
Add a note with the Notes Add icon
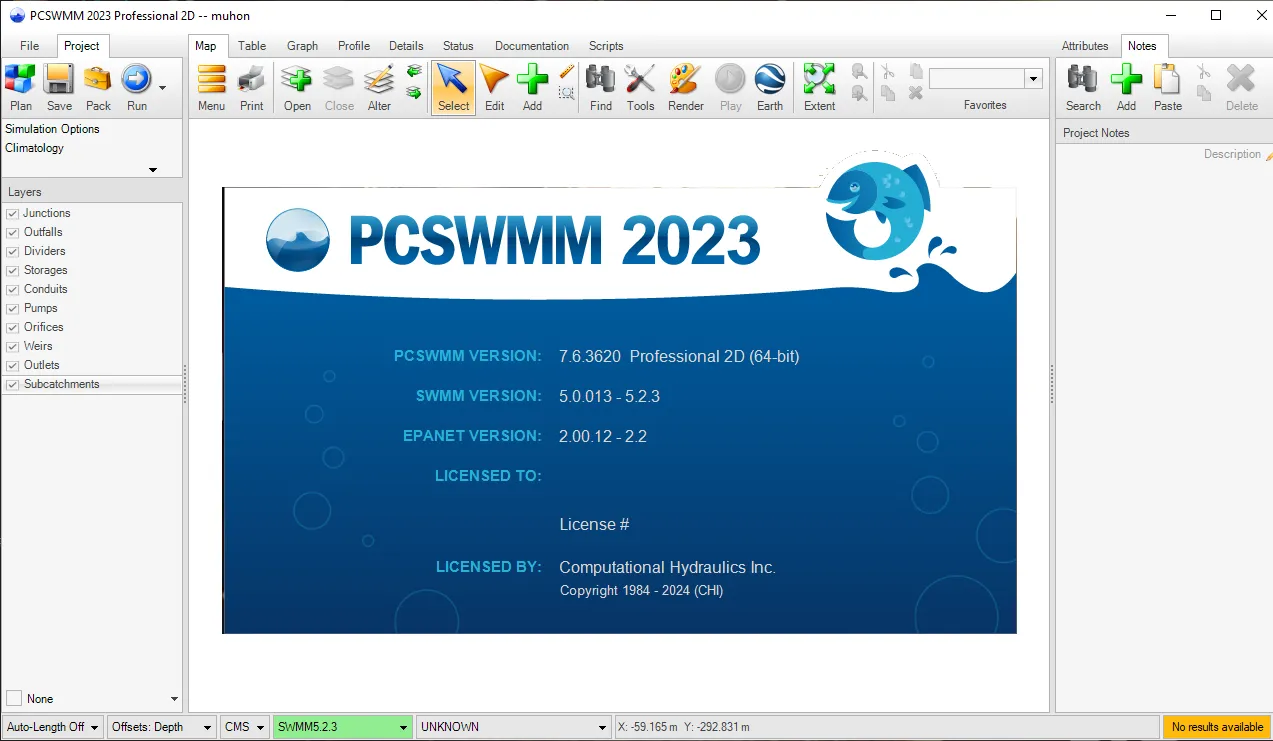1126,88
